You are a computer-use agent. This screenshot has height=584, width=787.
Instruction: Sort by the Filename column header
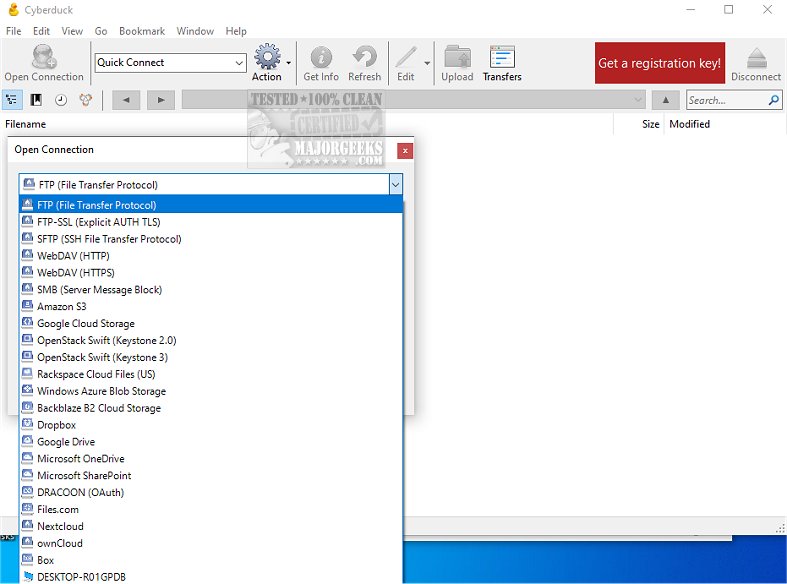[25, 124]
